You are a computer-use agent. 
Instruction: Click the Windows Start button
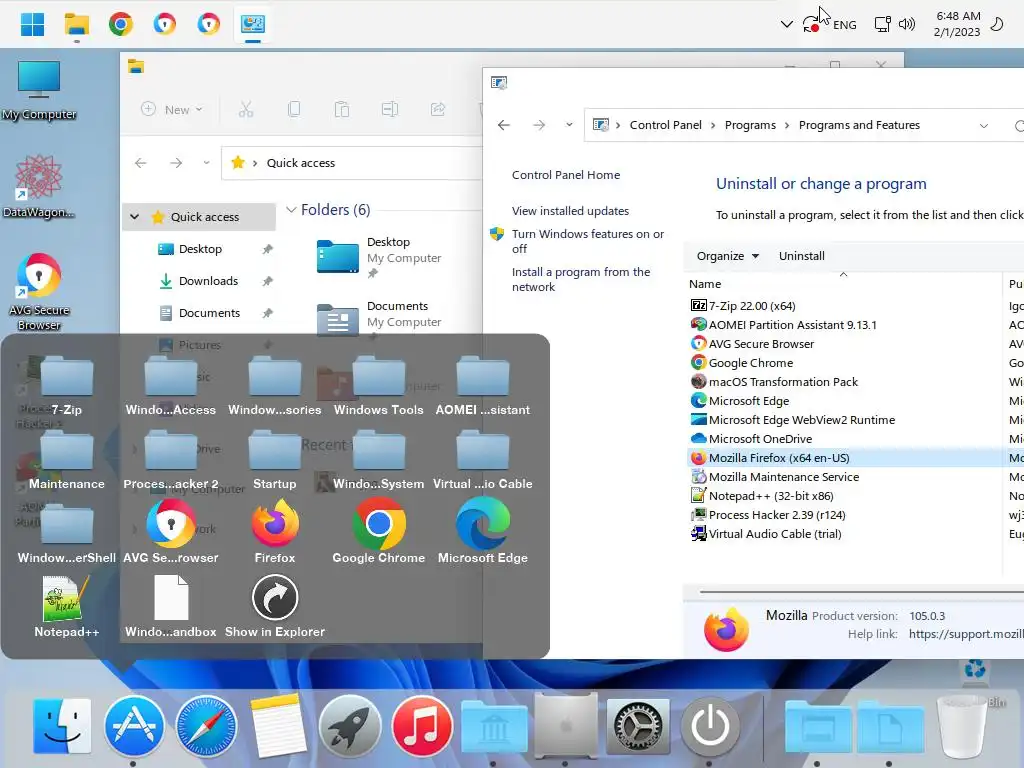coord(33,24)
